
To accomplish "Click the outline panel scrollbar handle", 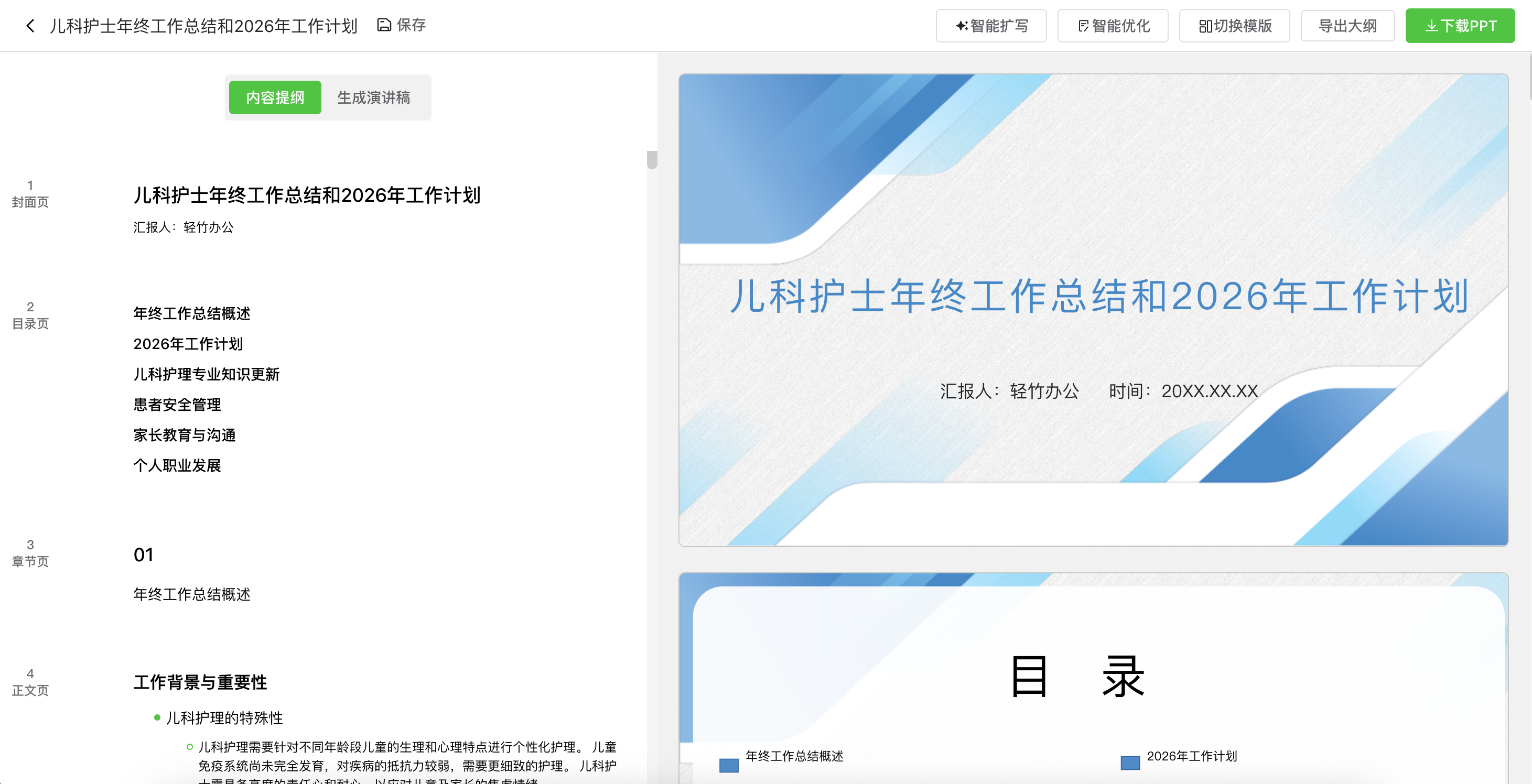I will (652, 158).
